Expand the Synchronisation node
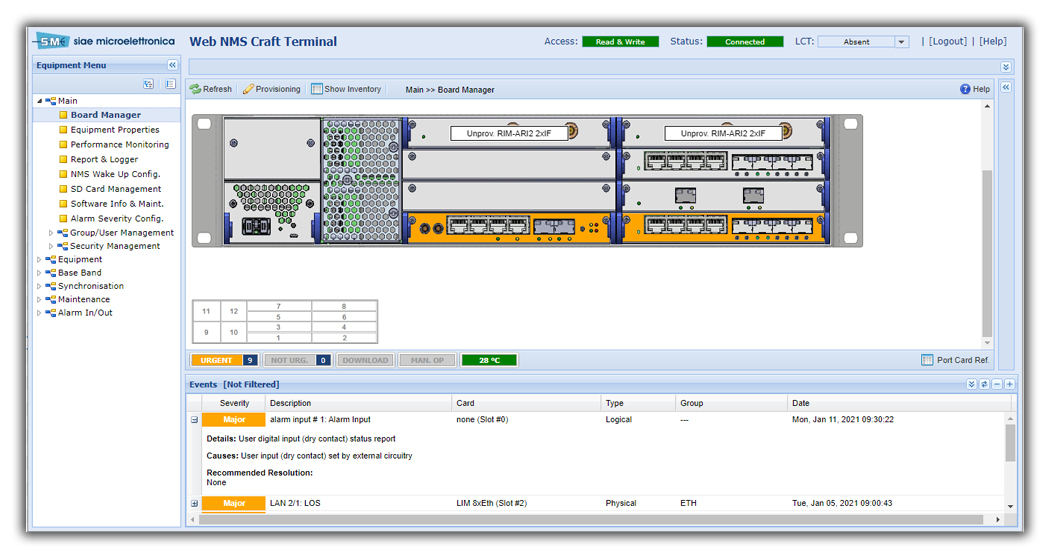1059x557 pixels. [x=39, y=286]
